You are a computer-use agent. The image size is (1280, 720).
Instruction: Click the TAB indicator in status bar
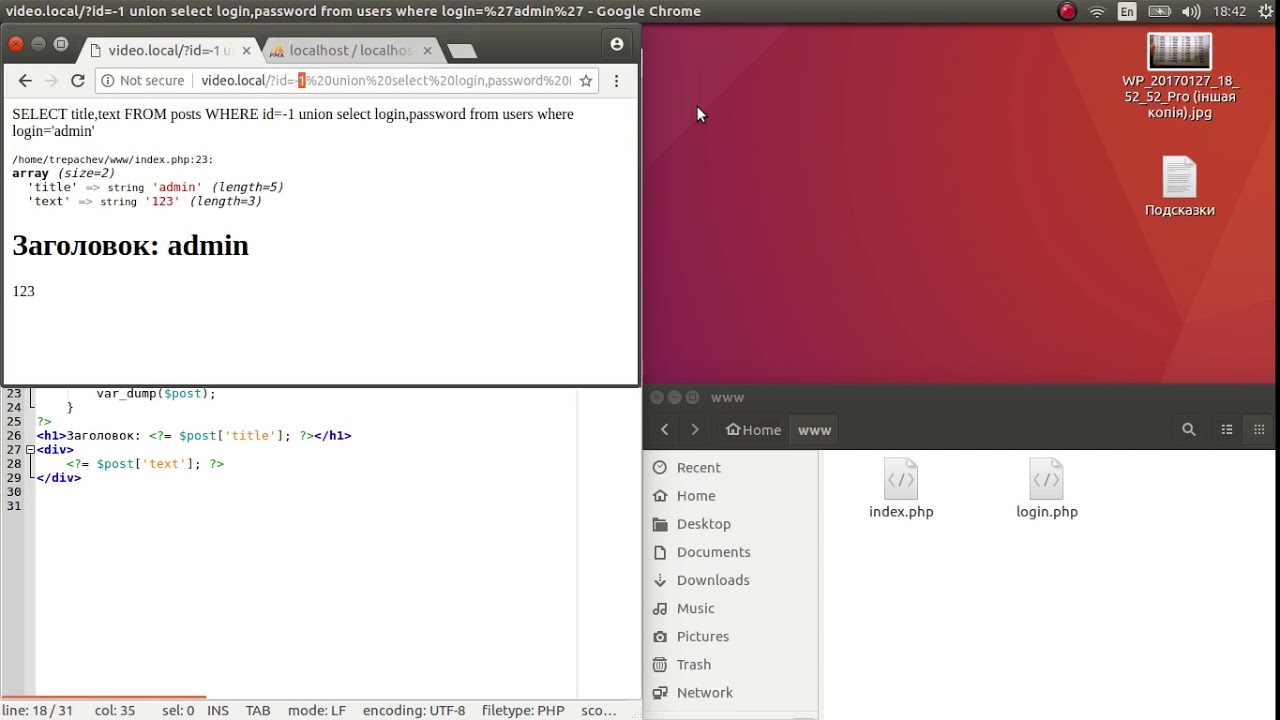click(258, 711)
